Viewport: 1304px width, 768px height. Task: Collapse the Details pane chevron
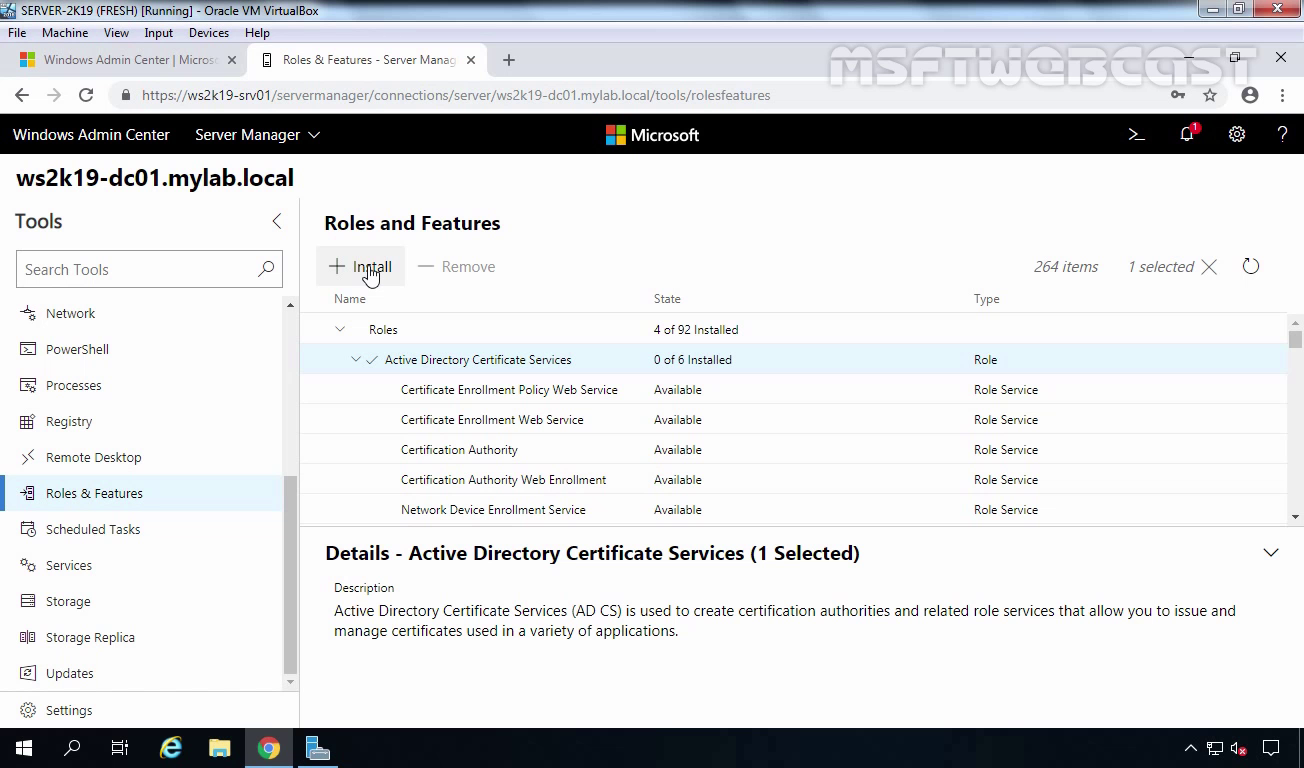(1271, 553)
